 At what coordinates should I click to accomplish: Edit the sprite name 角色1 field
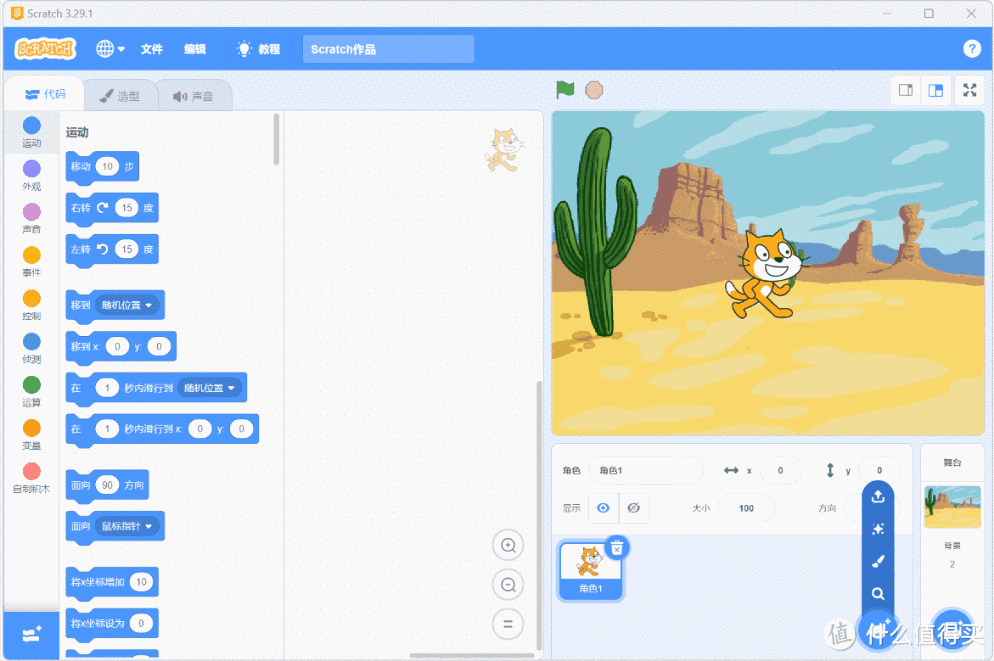point(645,470)
